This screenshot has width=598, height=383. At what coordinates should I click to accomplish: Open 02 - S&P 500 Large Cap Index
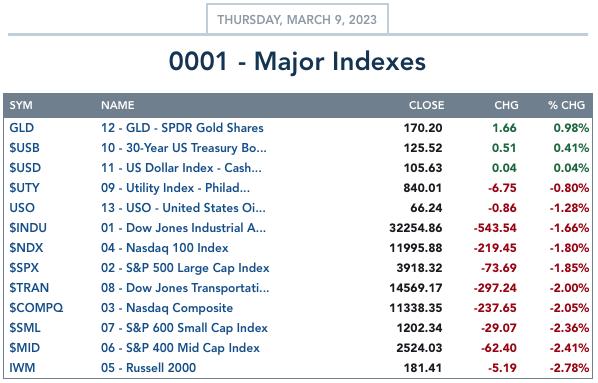185,268
